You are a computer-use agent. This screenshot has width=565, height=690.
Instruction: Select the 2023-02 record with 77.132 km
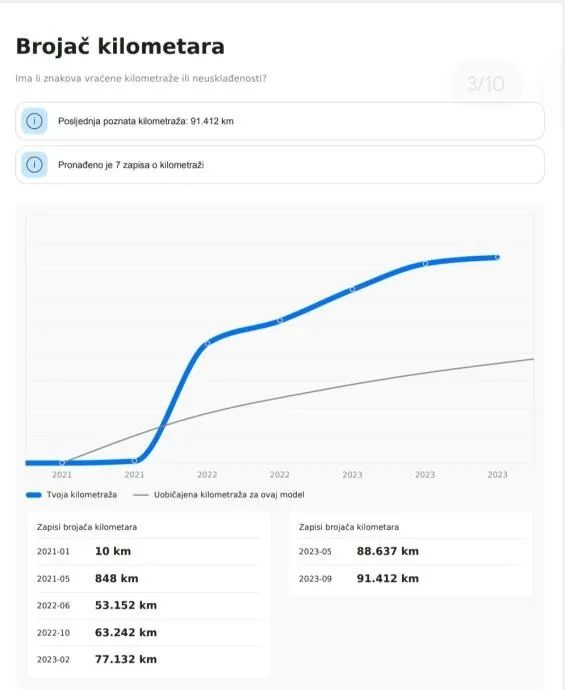click(x=149, y=659)
